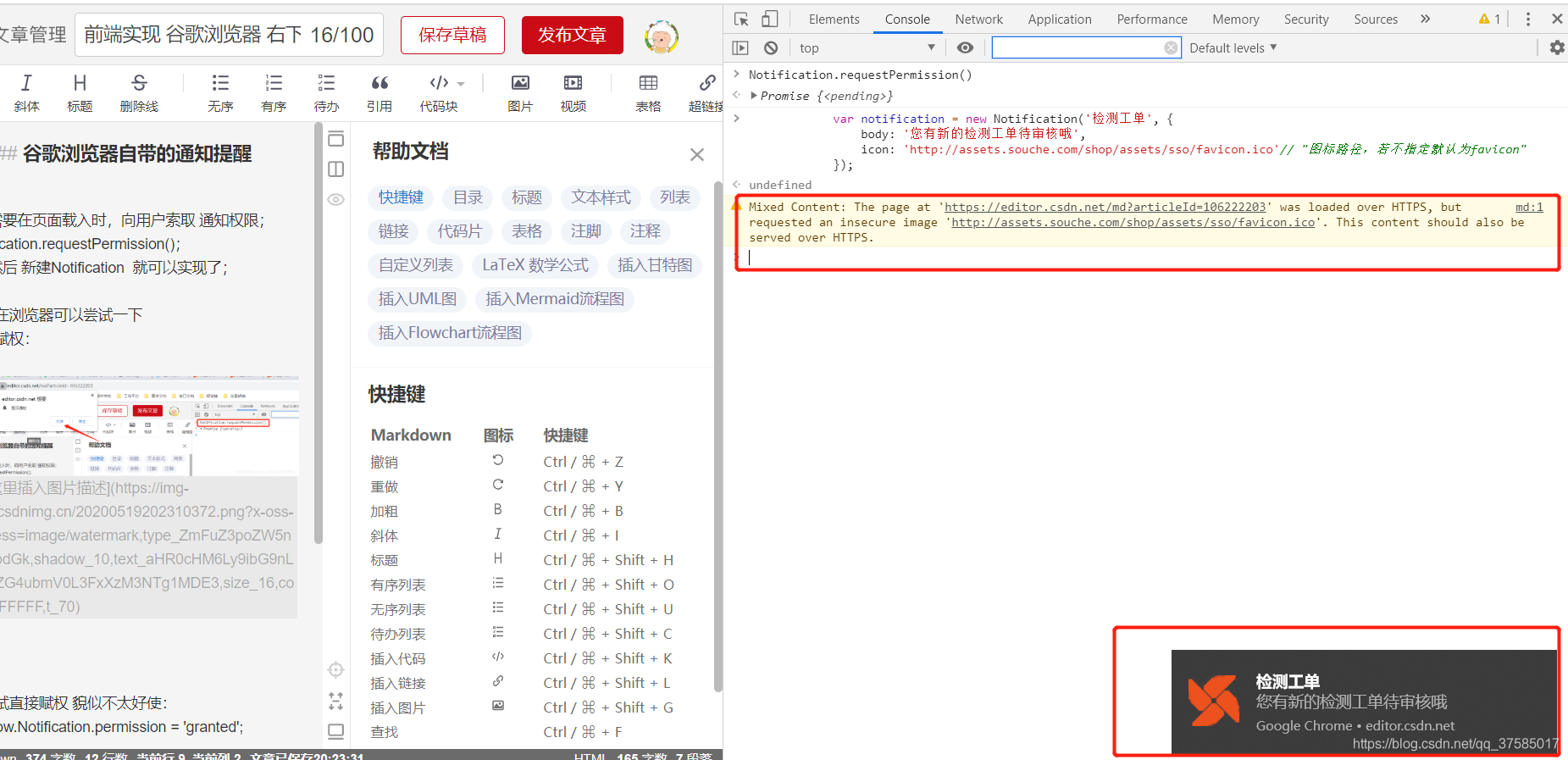The image size is (1568, 760).
Task: Switch to the Elements tab
Action: pyautogui.click(x=834, y=19)
